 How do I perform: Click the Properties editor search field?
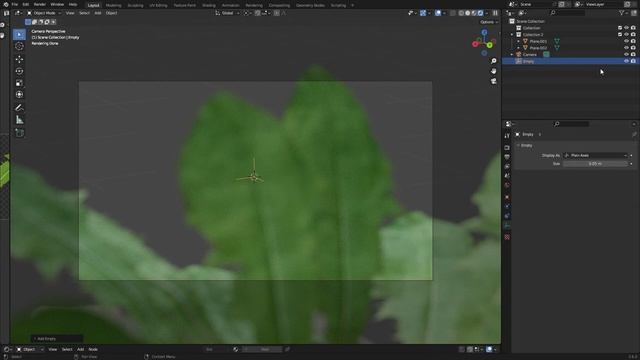[571, 124]
